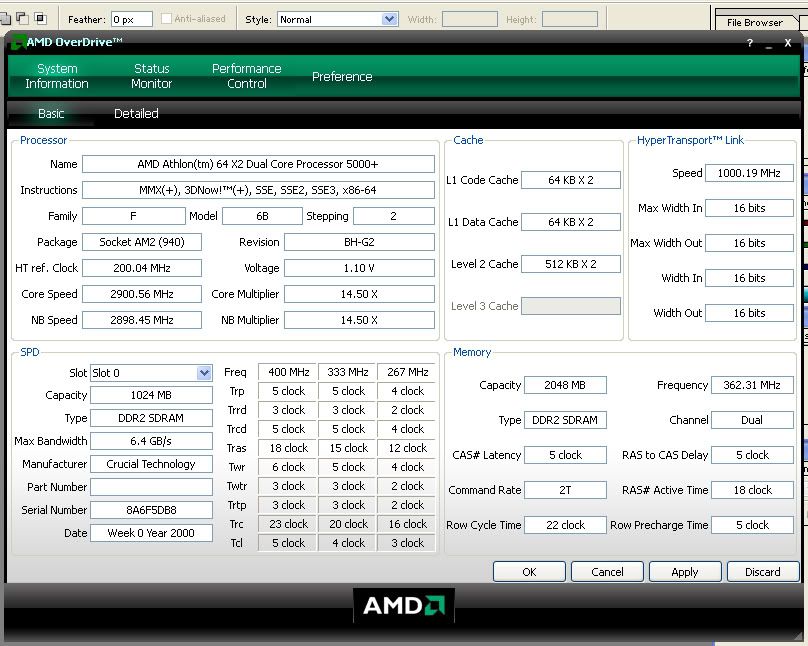Click the Serial Number value 8A6F5DB8
The height and width of the screenshot is (646, 808).
pyautogui.click(x=151, y=510)
